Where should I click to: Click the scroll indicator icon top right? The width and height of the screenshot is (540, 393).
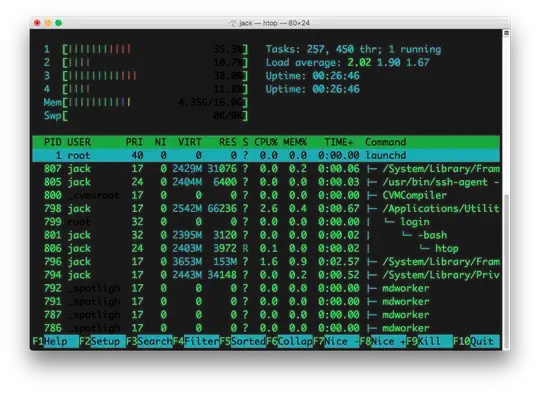(x=506, y=33)
